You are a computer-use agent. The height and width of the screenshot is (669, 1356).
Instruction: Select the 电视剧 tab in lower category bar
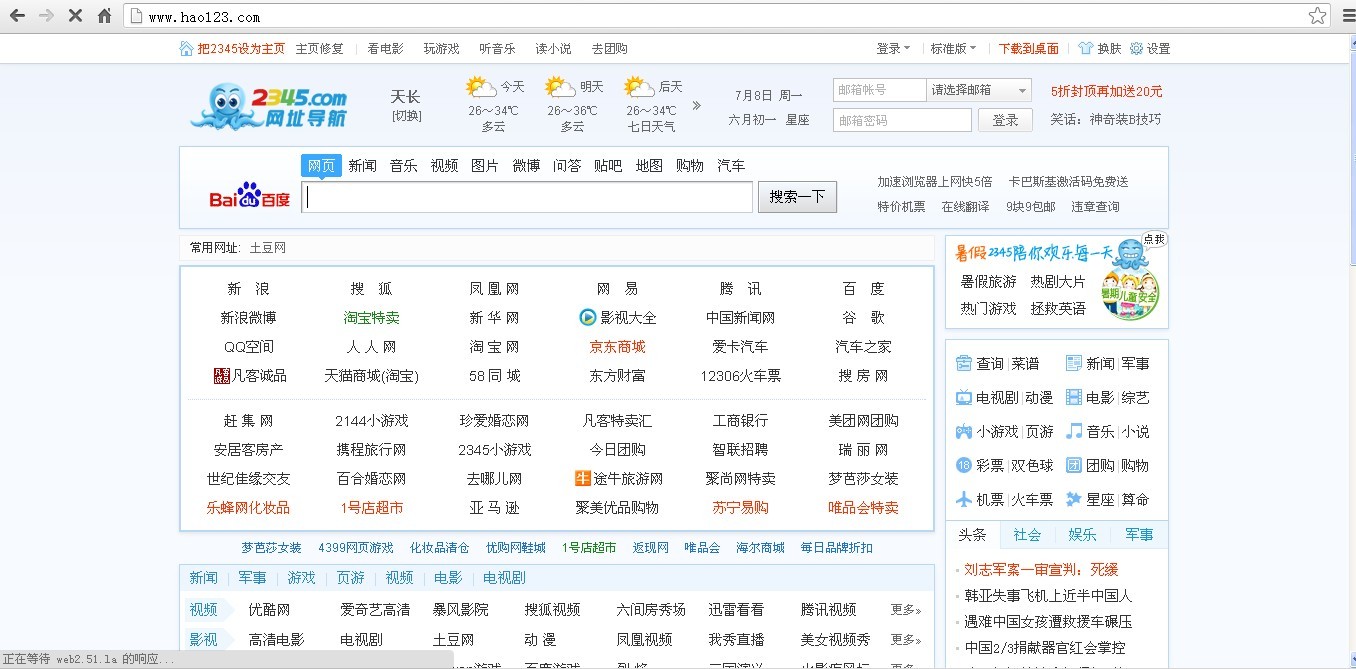[x=504, y=578]
